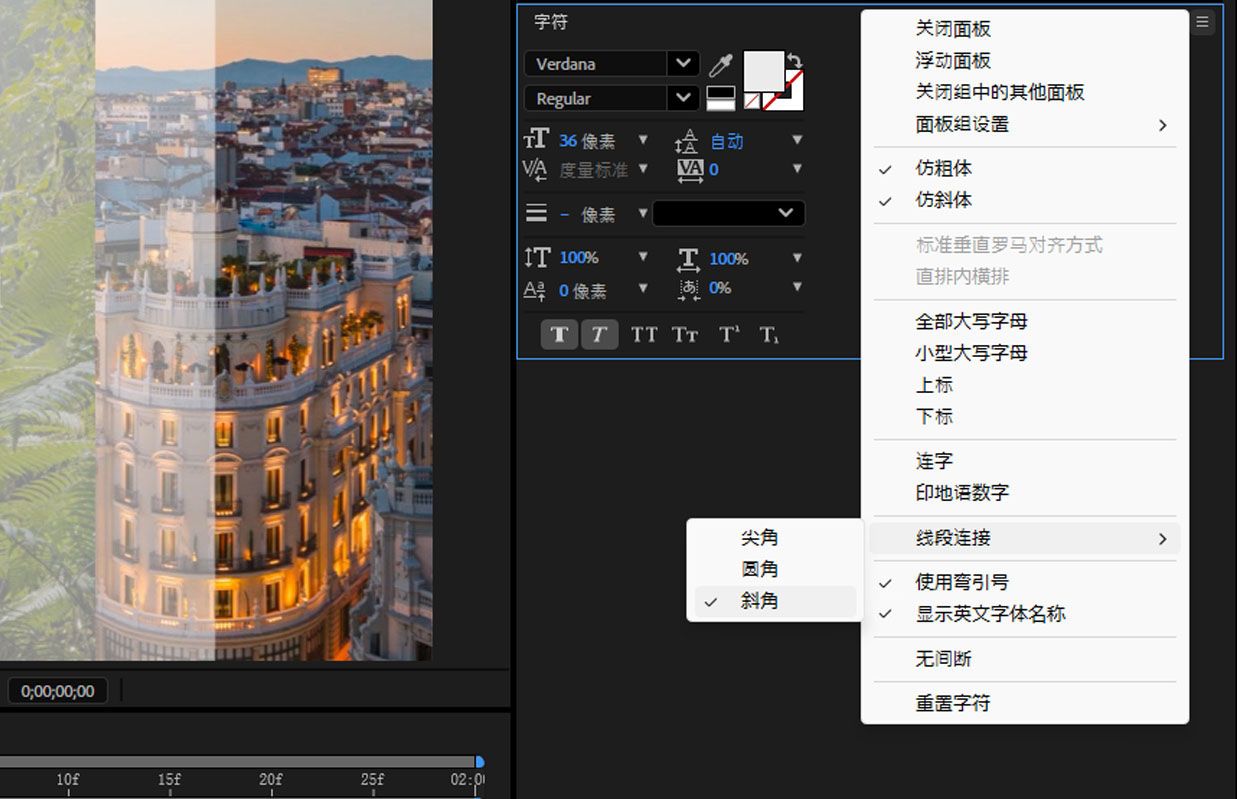Enable subscript formatting icon
This screenshot has width=1237, height=799.
coord(769,334)
